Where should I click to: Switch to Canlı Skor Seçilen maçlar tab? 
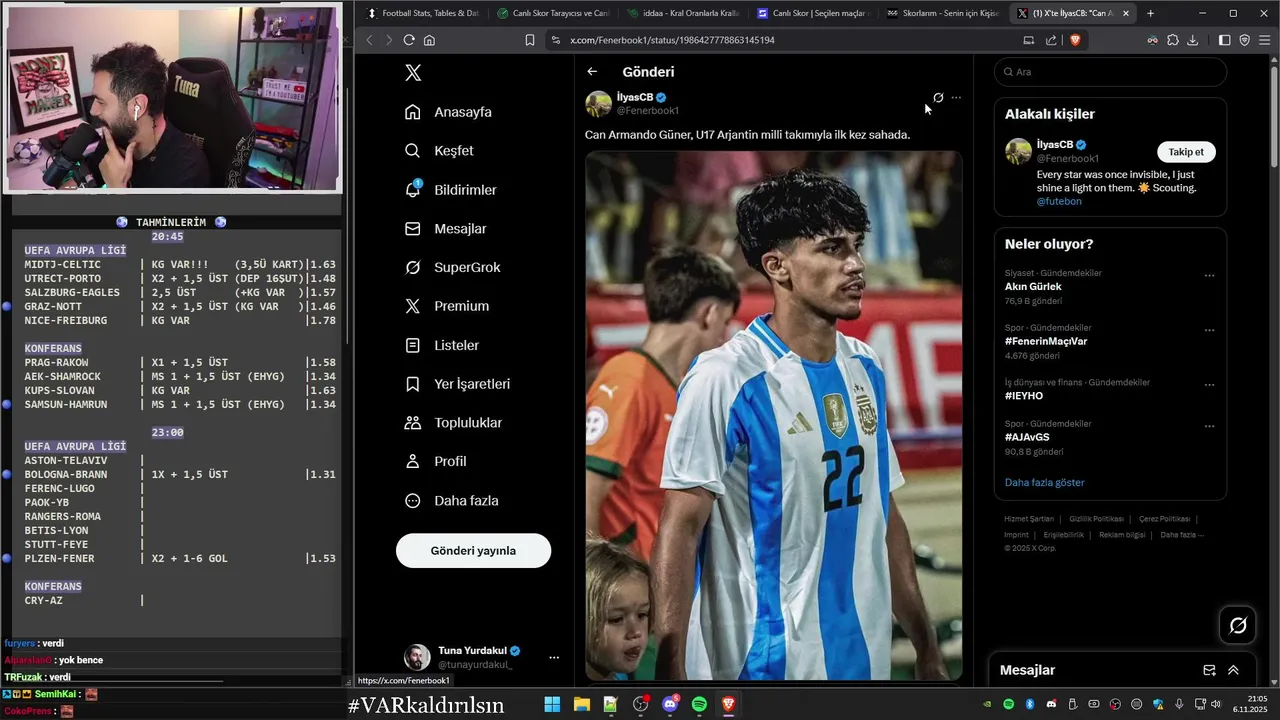pyautogui.click(x=813, y=14)
